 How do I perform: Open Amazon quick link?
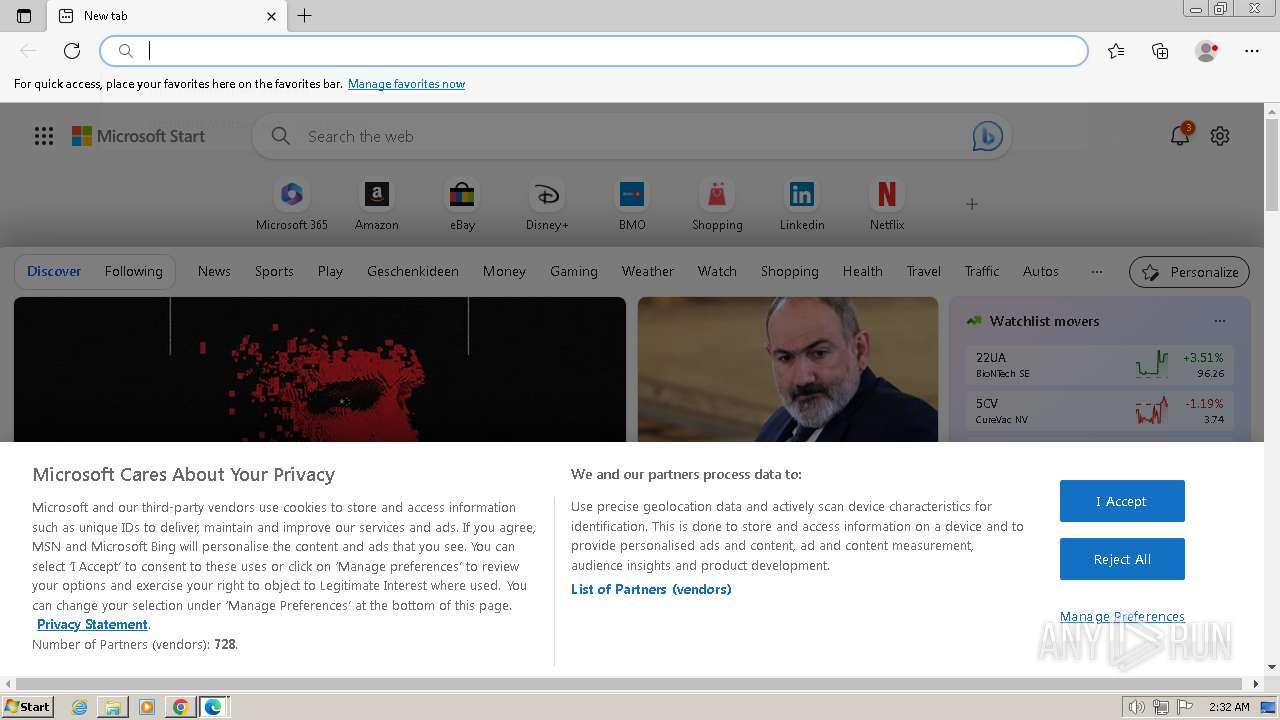(377, 205)
